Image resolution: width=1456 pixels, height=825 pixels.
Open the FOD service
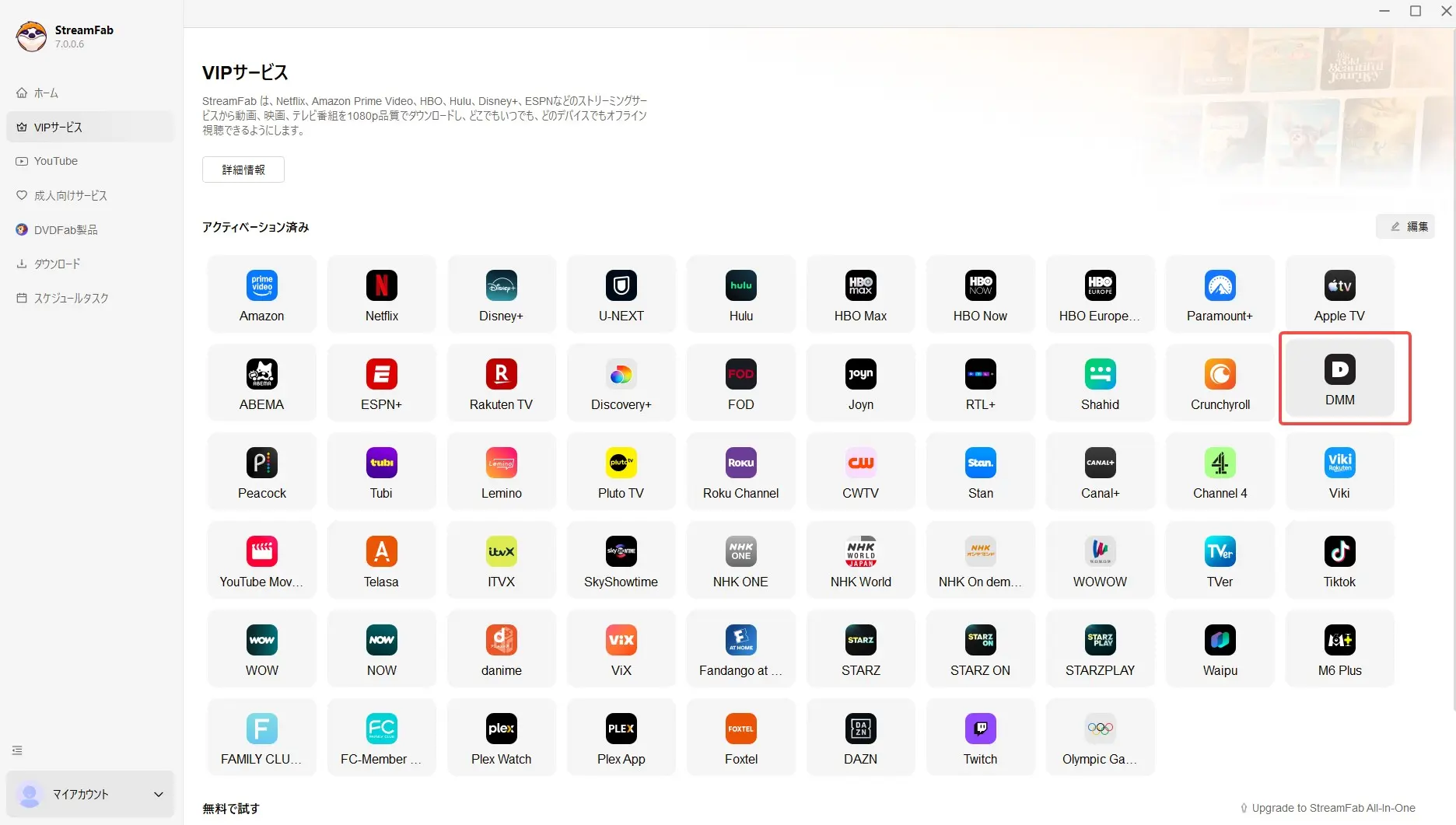(x=741, y=383)
